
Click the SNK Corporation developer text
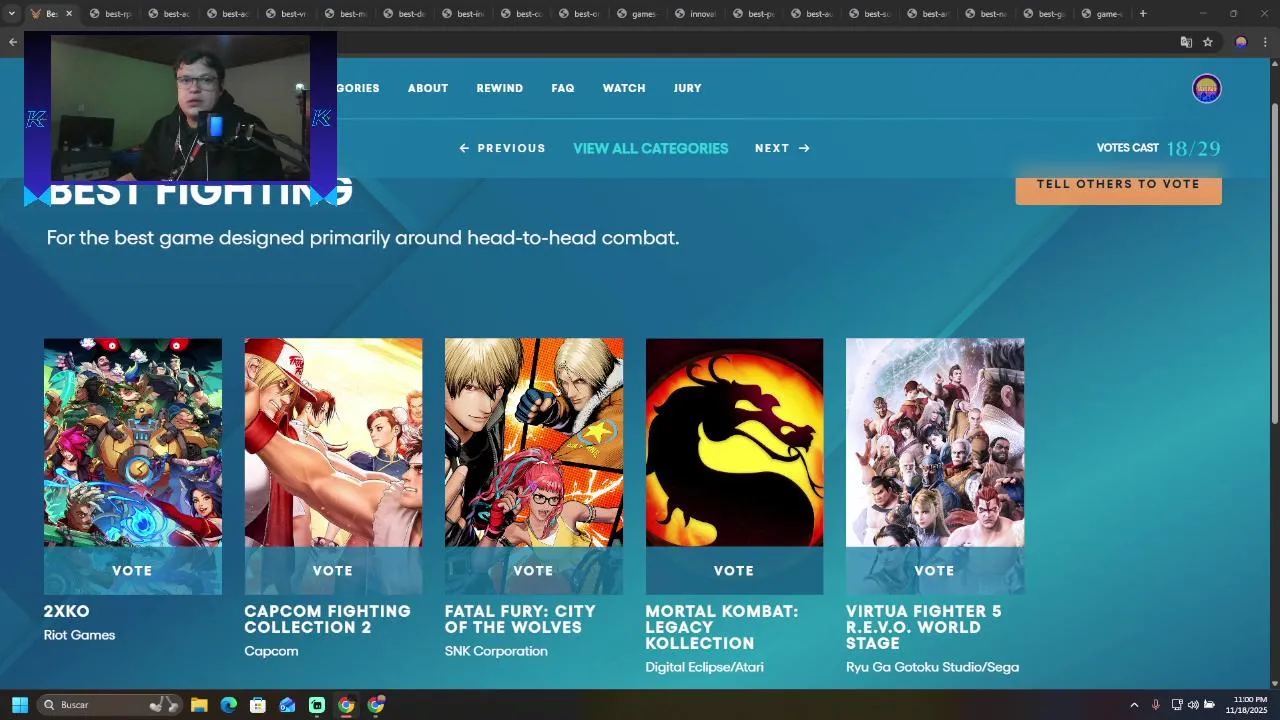(496, 651)
